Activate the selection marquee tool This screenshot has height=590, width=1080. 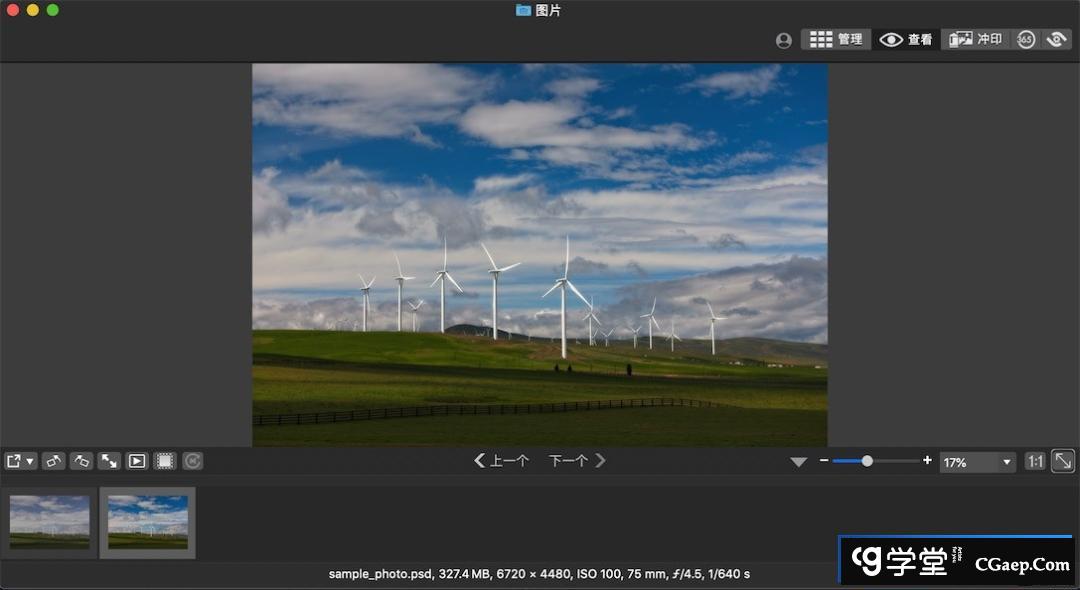tap(165, 461)
